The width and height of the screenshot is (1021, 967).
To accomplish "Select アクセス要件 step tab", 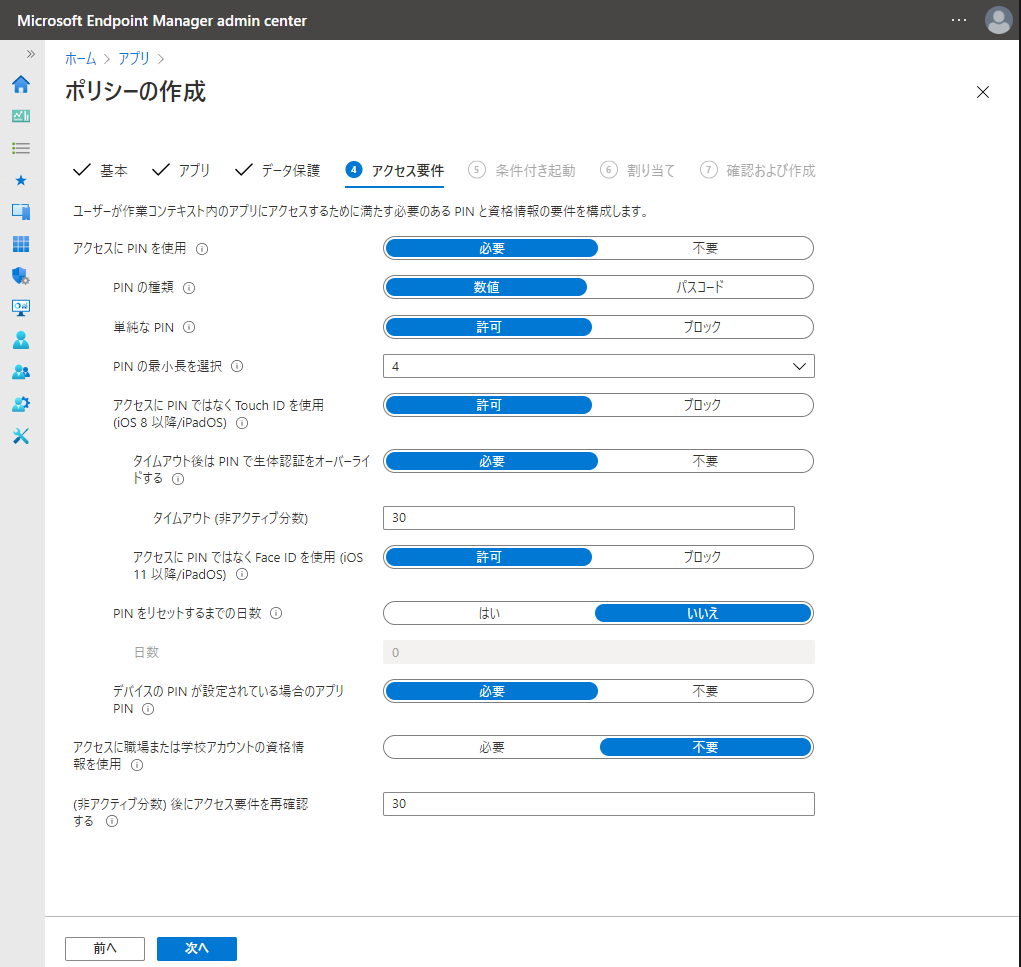I will point(395,171).
